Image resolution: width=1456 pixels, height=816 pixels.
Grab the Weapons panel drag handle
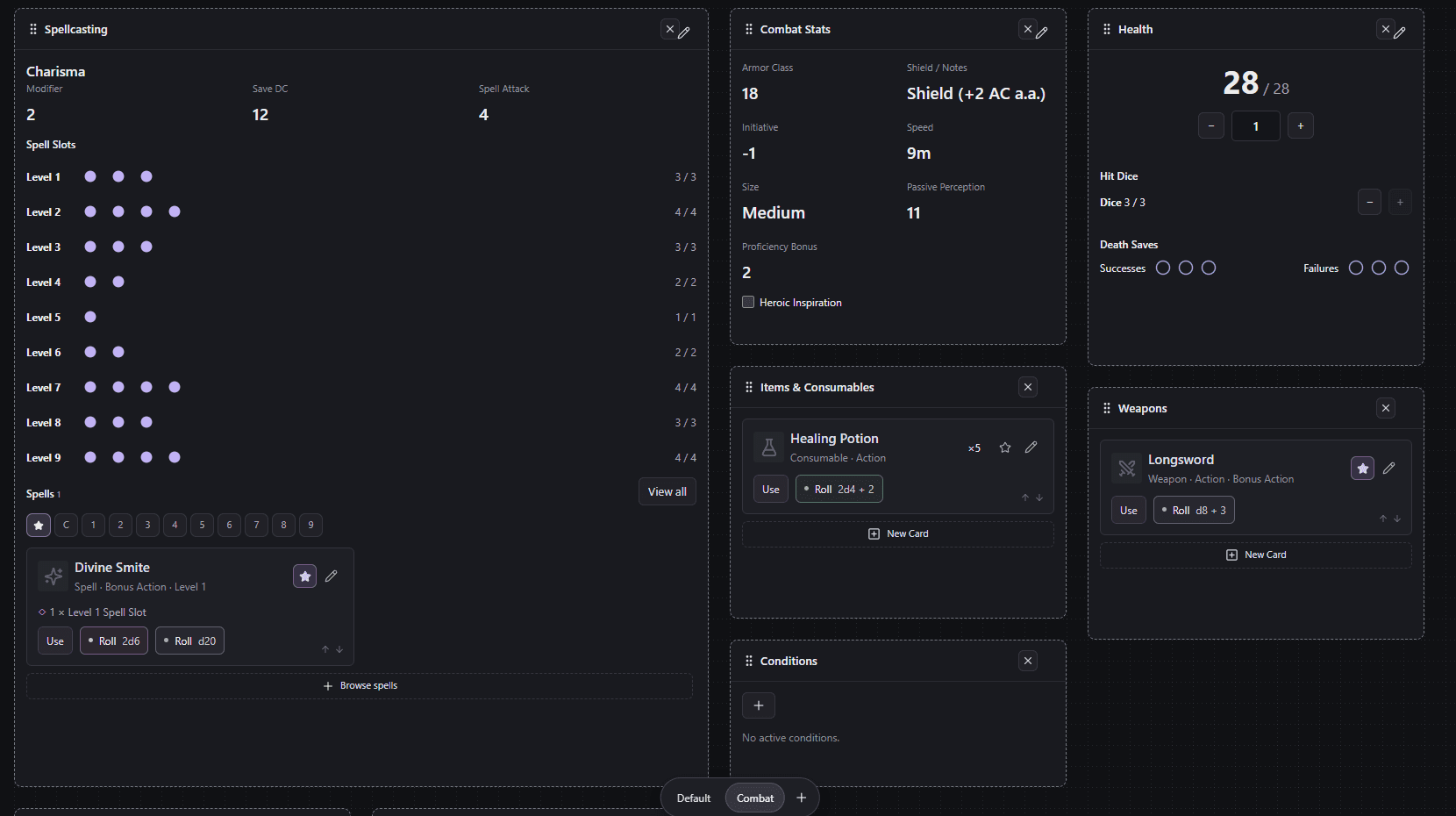(1107, 408)
